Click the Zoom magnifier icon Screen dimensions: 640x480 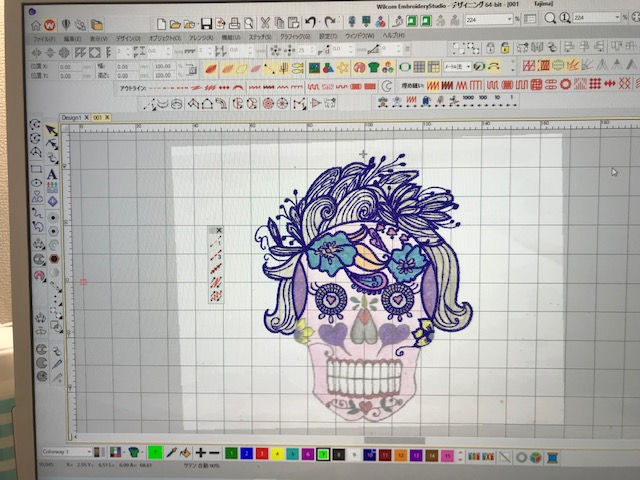(x=550, y=18)
